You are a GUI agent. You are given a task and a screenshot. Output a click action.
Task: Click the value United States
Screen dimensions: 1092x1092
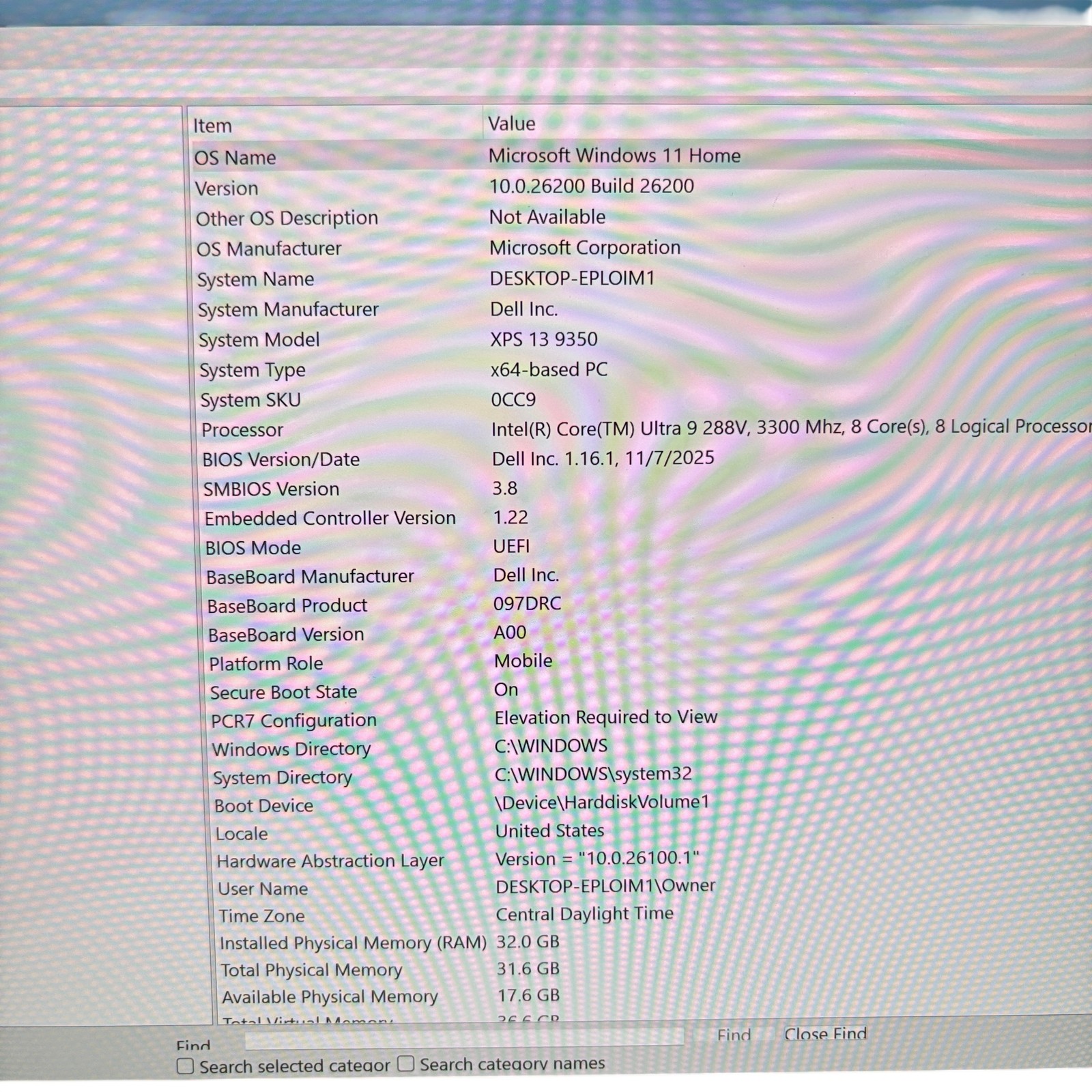[x=550, y=831]
